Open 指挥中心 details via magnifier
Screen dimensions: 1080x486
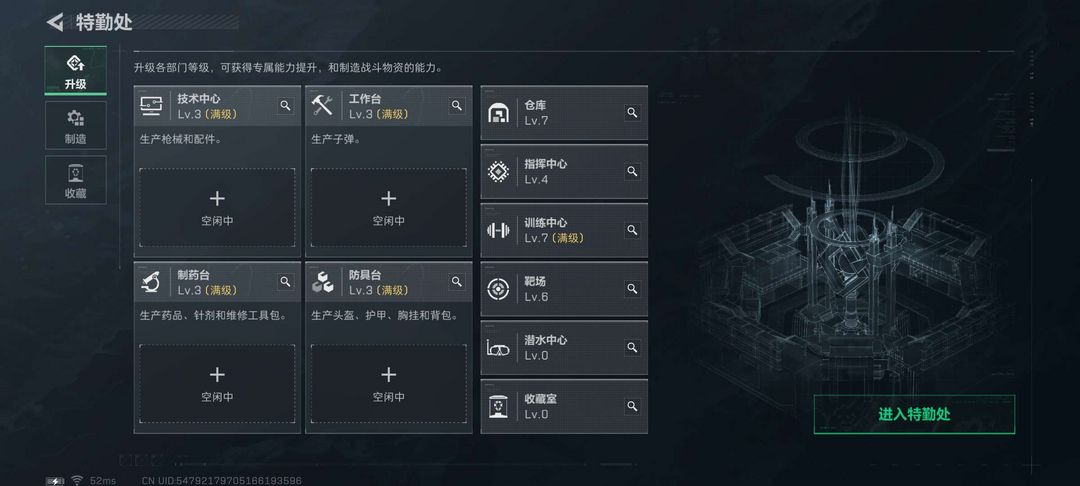click(632, 172)
